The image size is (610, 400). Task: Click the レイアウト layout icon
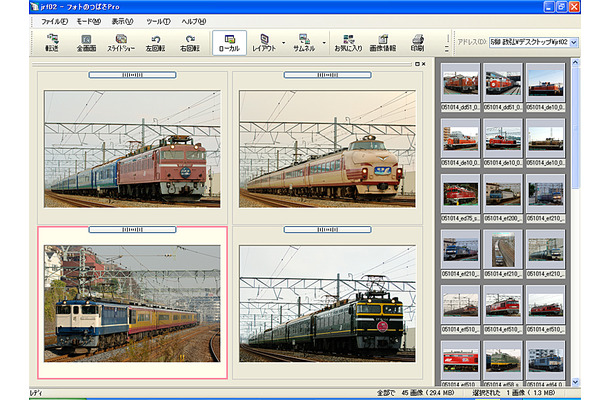pos(264,43)
